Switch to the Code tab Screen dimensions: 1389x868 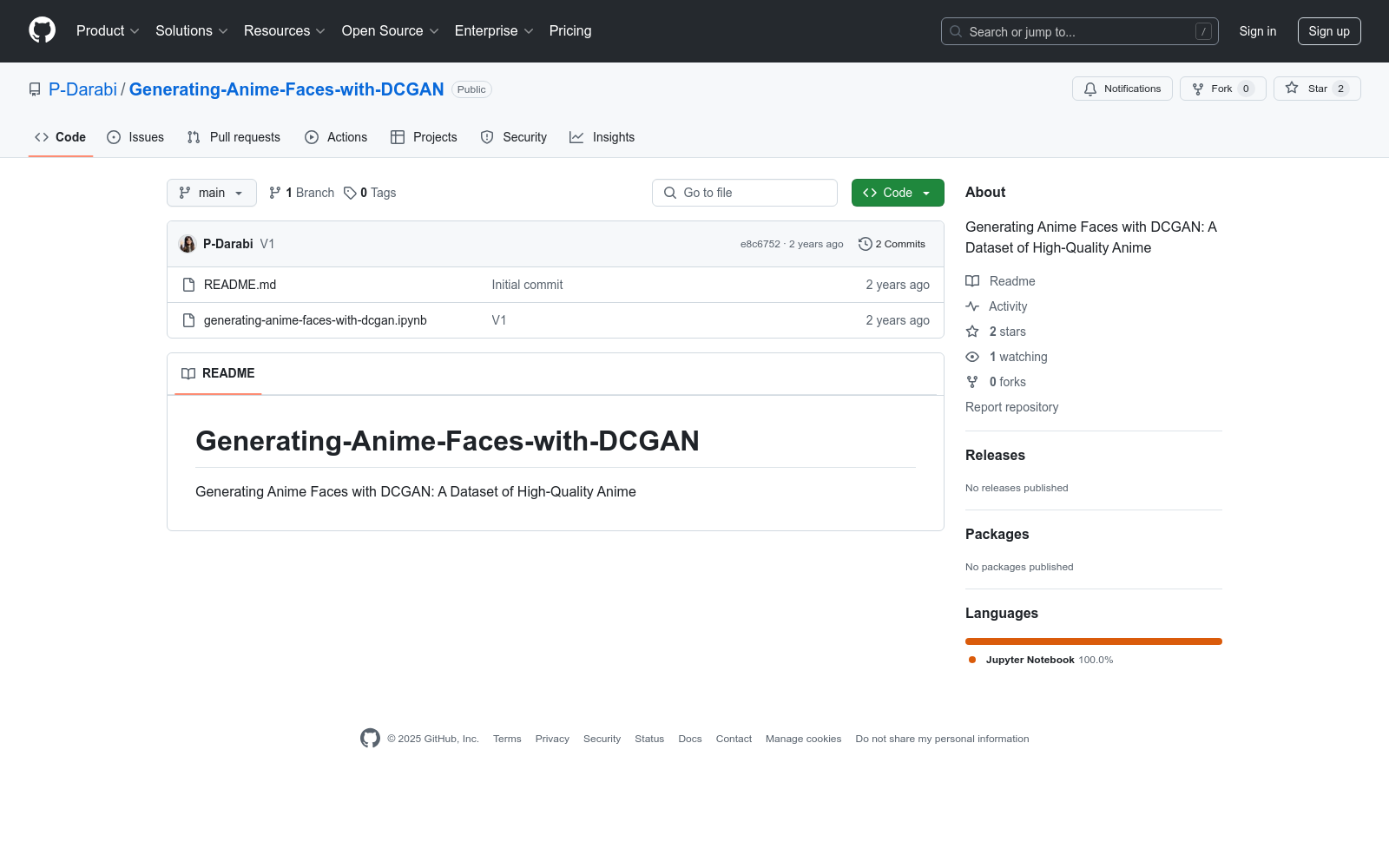(61, 137)
